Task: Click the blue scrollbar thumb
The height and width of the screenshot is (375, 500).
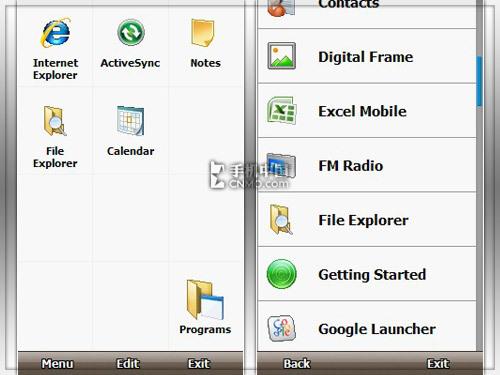Action: click(x=479, y=82)
